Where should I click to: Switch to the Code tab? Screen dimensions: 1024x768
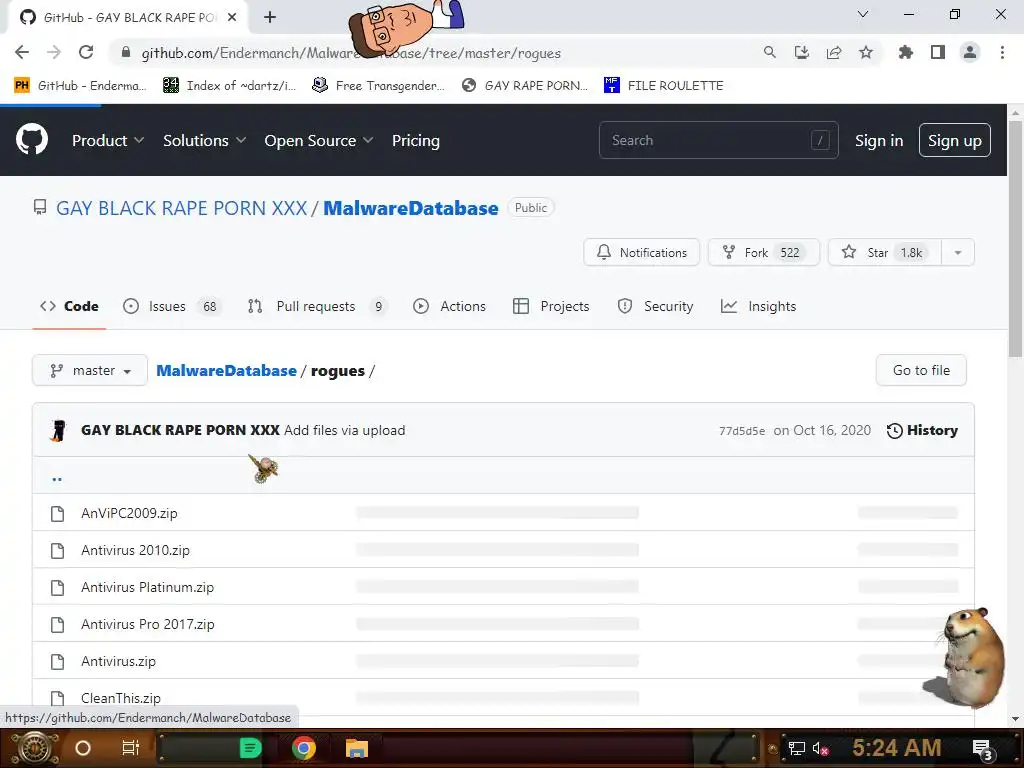point(69,306)
